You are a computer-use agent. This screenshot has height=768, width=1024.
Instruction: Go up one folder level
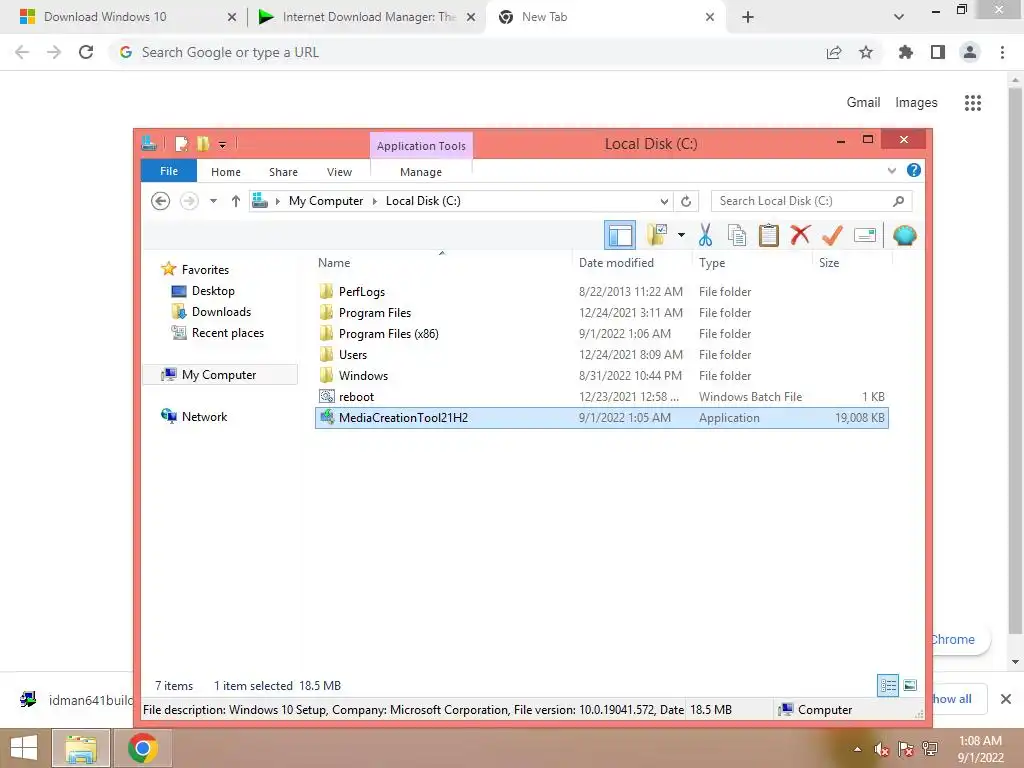point(236,201)
